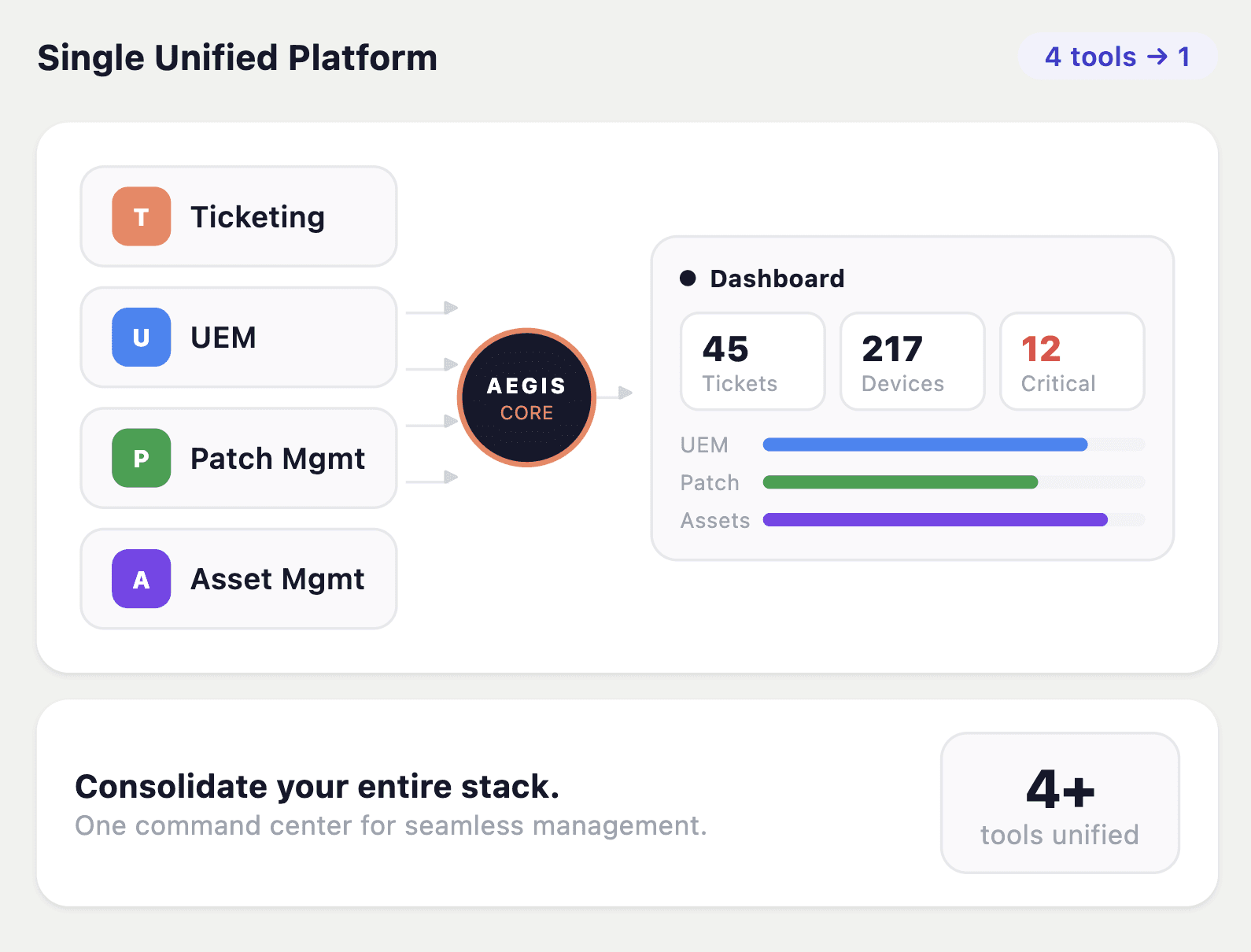
Task: Click the '4+ tools unified' box
Action: point(1059,803)
